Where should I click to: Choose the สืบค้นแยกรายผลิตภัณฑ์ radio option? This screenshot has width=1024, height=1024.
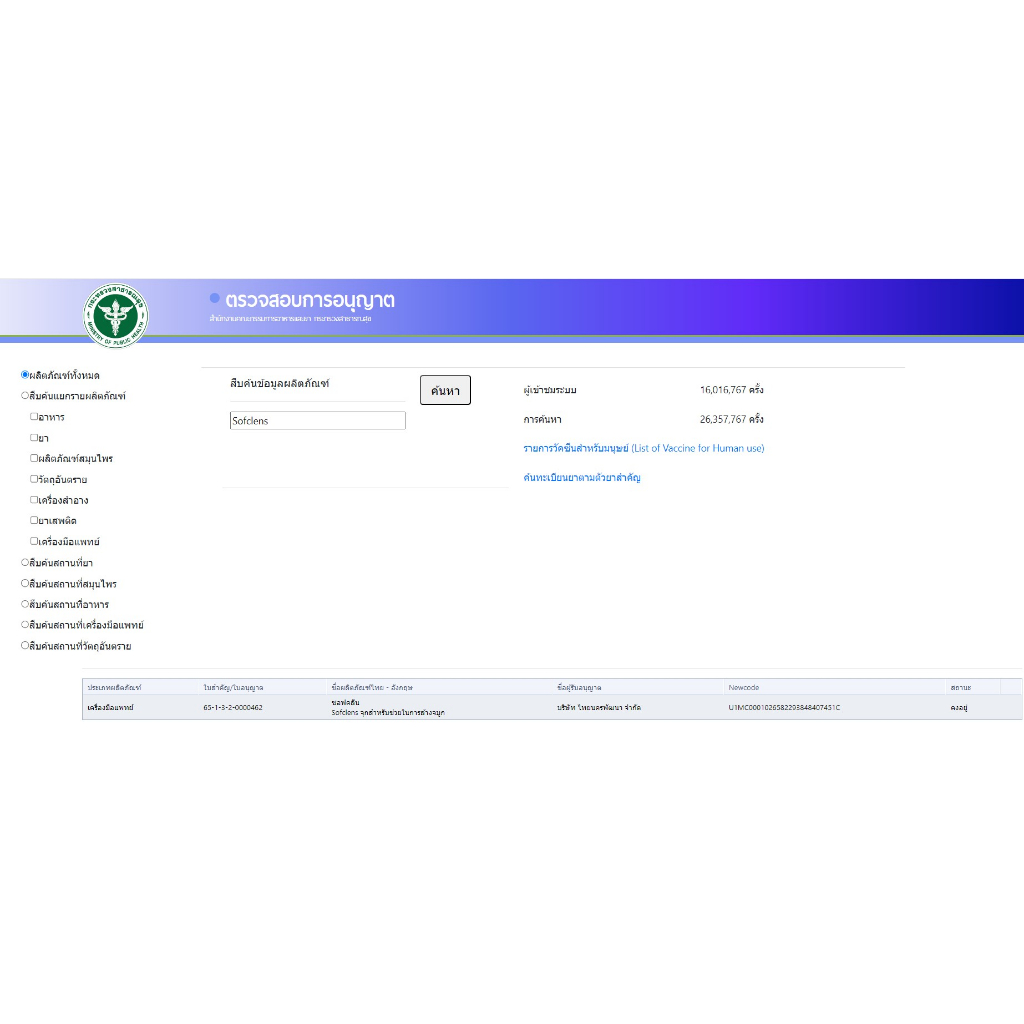pyautogui.click(x=25, y=396)
